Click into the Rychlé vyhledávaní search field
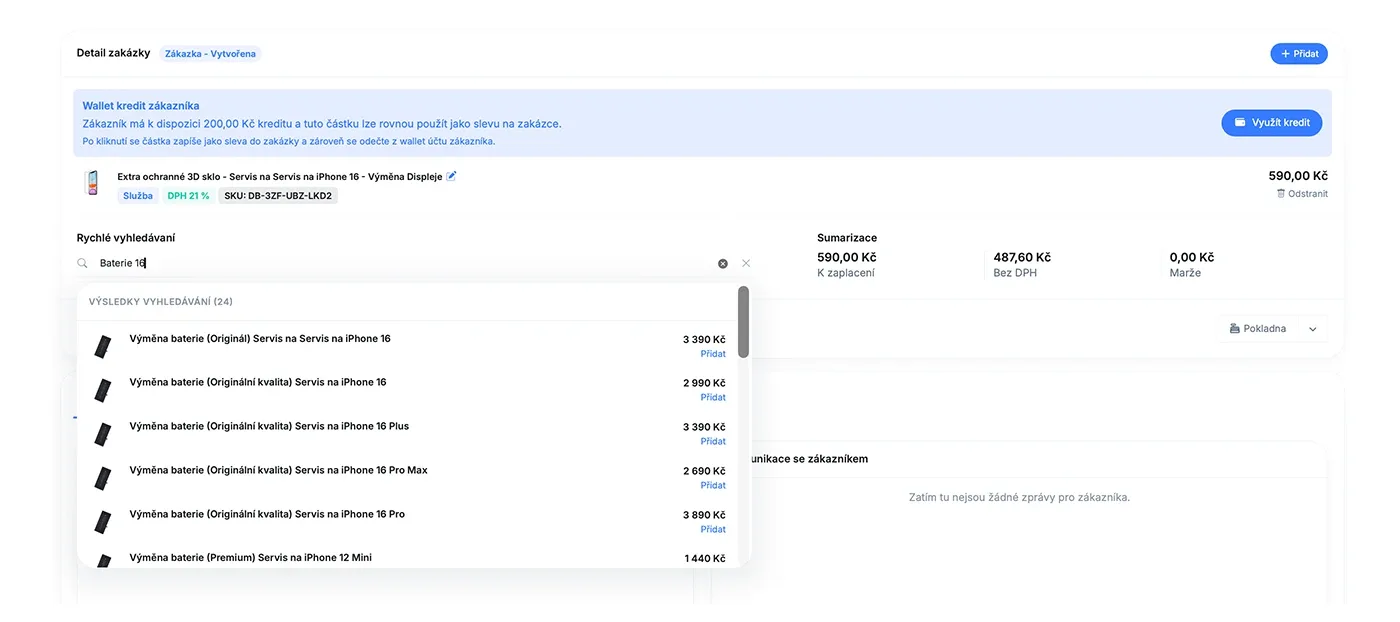Screen dimensions: 1400x622 (400, 264)
